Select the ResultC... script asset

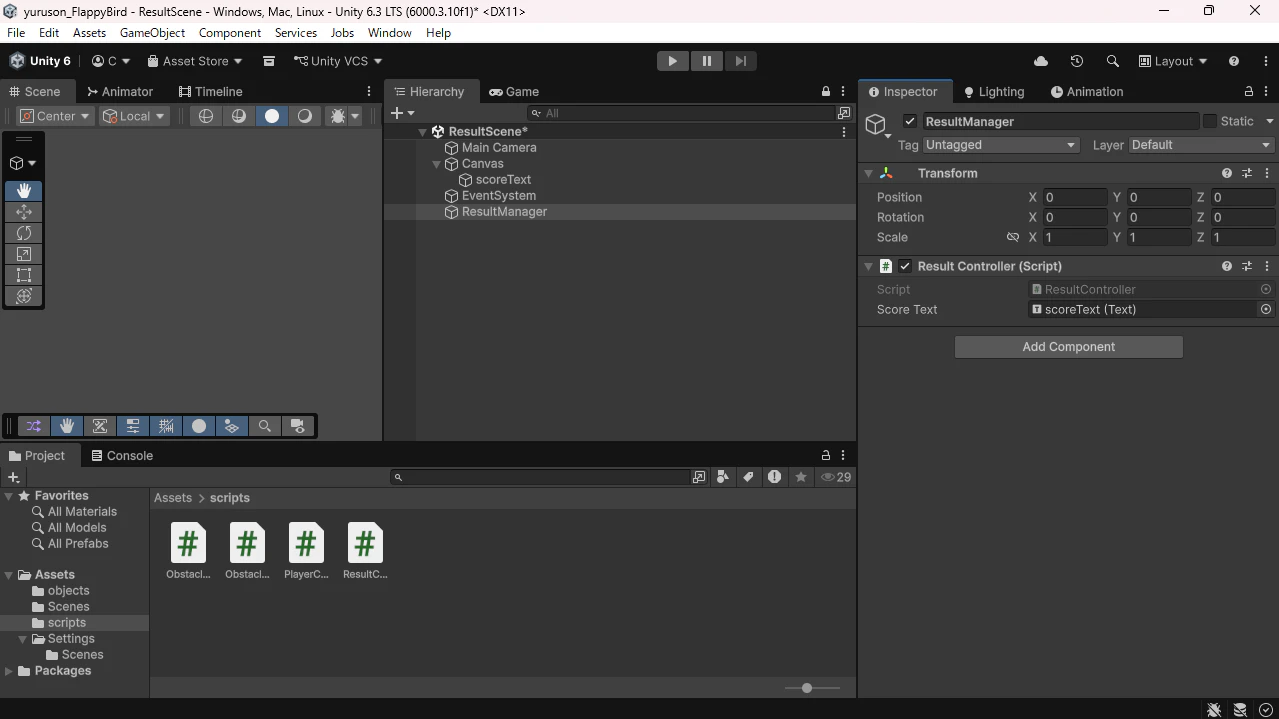tap(365, 551)
